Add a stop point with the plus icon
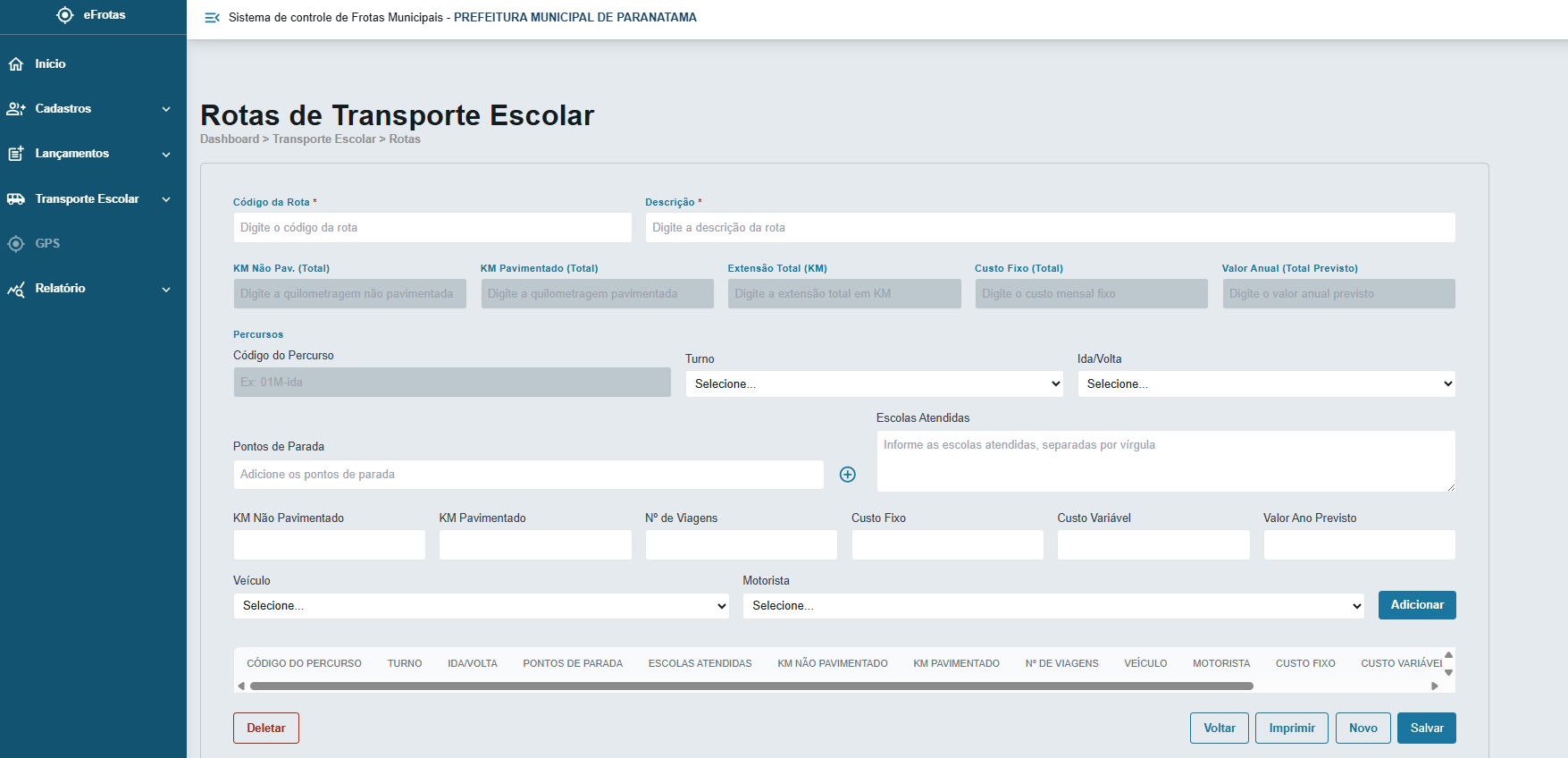Viewport: 1568px width, 758px height. [848, 475]
